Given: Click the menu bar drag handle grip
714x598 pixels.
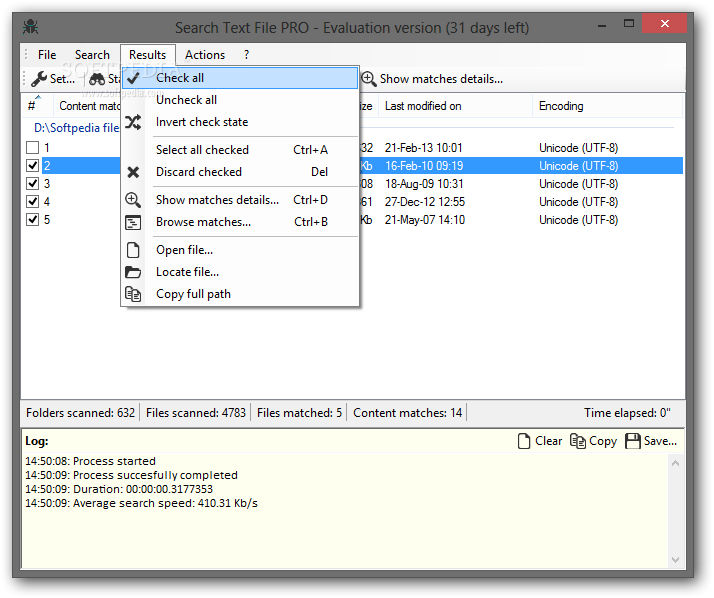Looking at the screenshot, I should pyautogui.click(x=26, y=55).
